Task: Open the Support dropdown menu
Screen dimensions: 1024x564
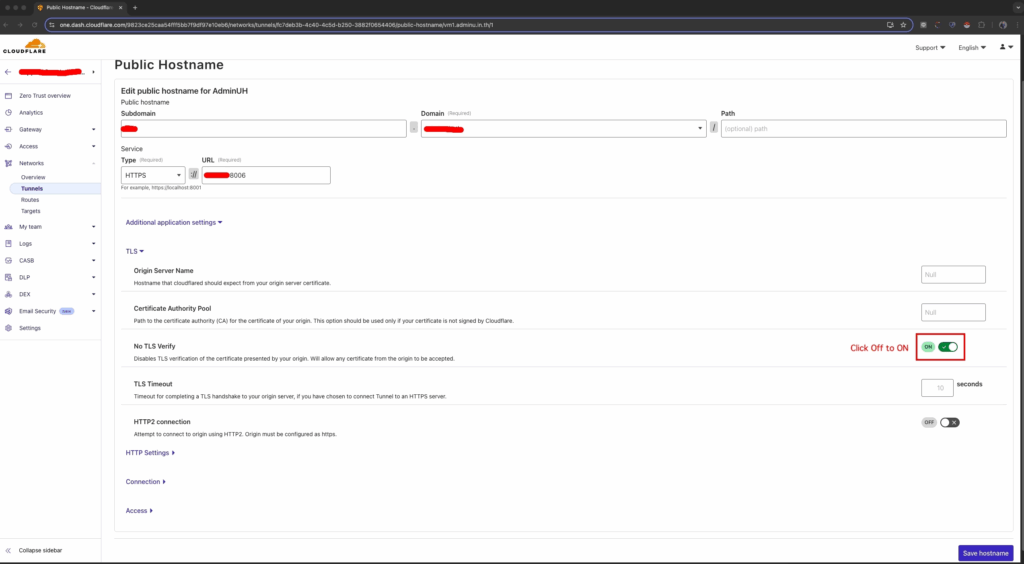Action: [x=931, y=48]
